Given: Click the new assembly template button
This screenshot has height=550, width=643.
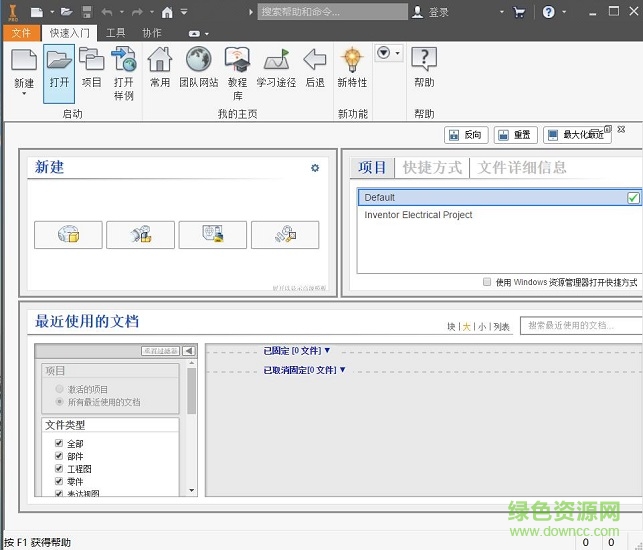Looking at the screenshot, I should click(x=140, y=234).
